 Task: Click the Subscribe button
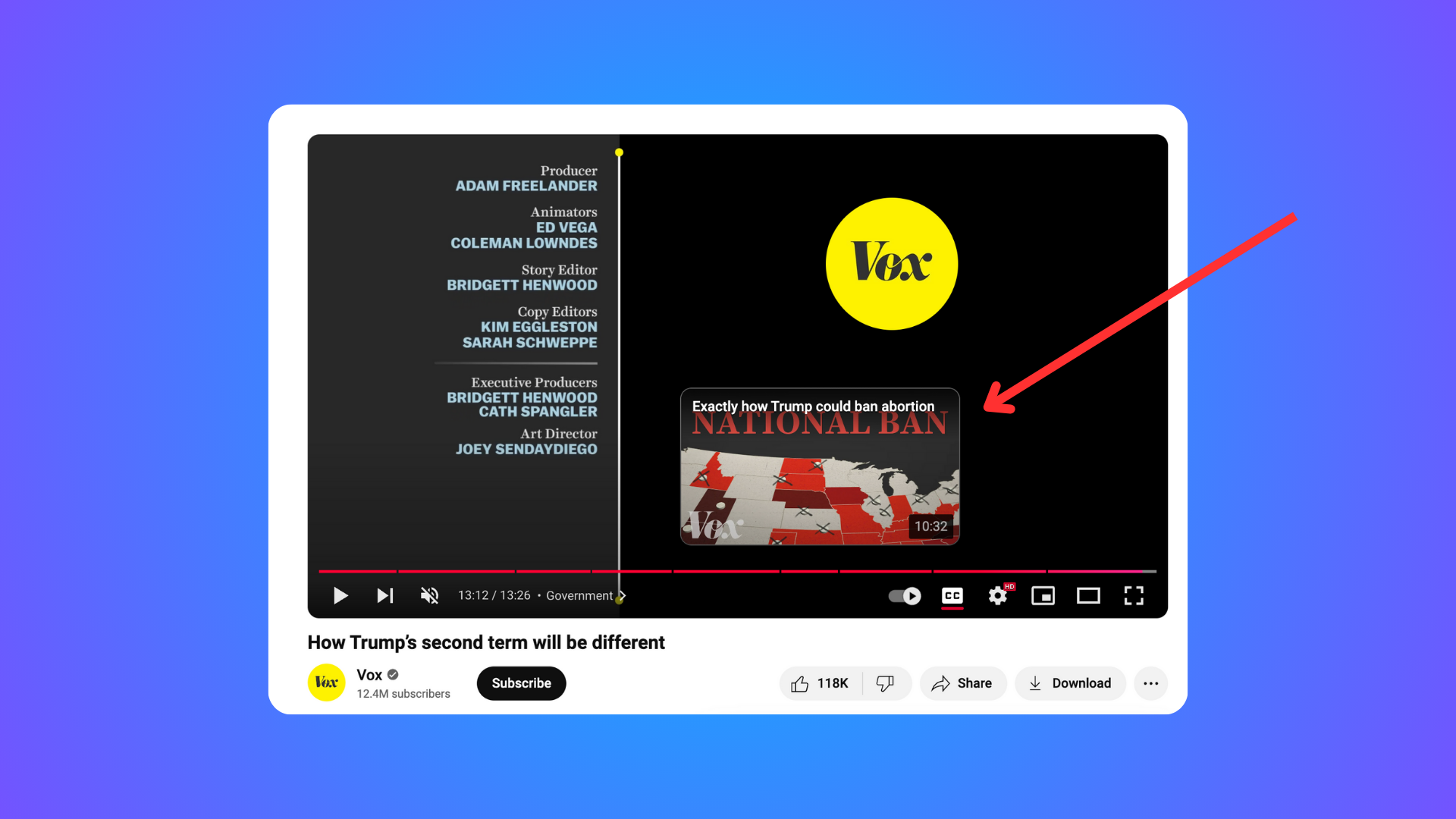(521, 682)
